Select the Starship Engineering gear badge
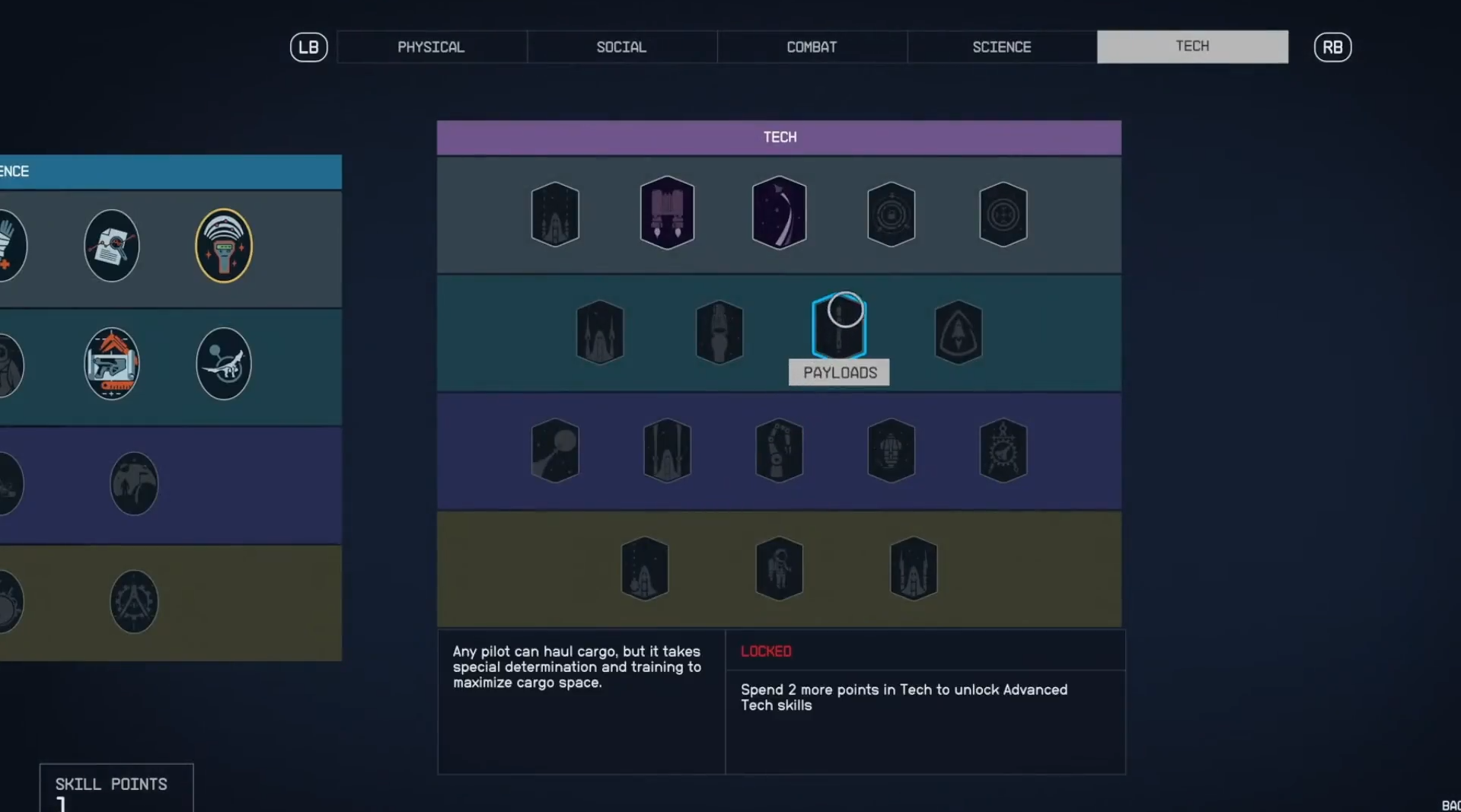 [1003, 450]
